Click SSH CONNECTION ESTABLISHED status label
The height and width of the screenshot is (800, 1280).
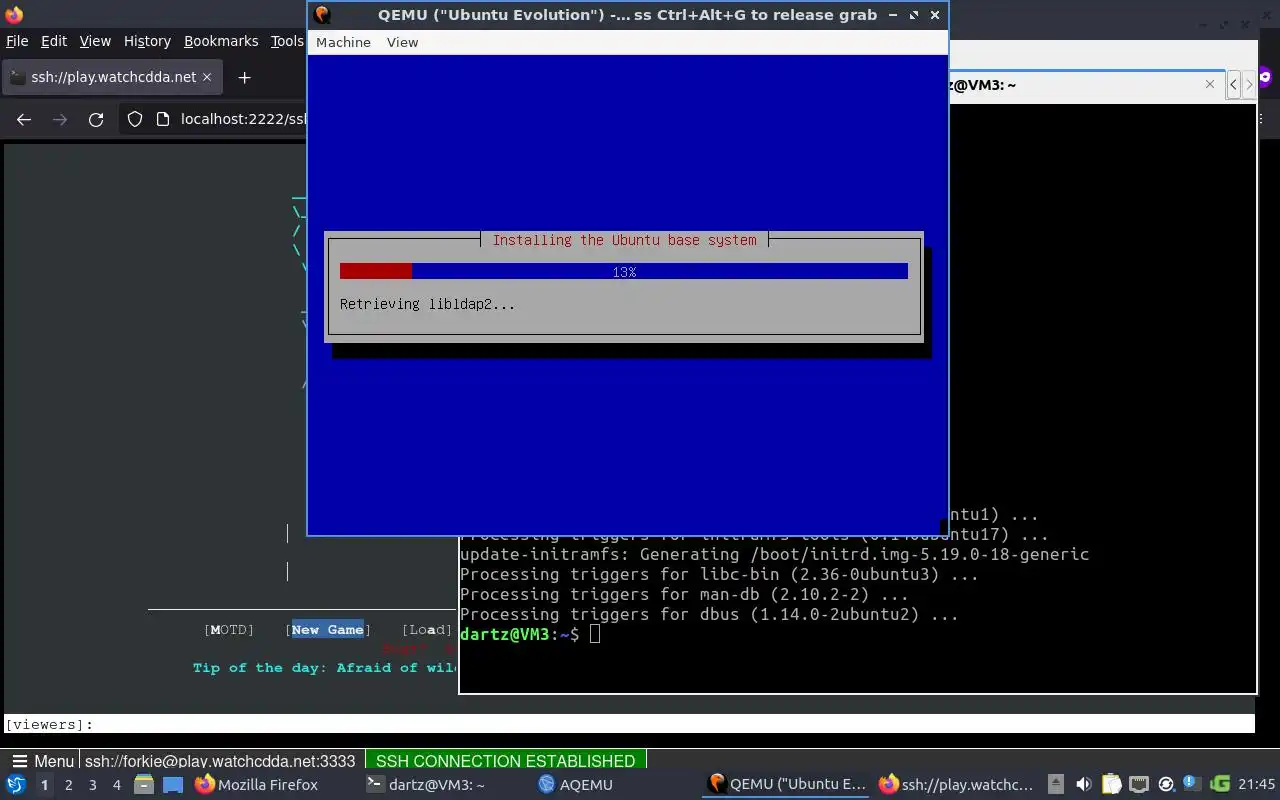point(505,761)
